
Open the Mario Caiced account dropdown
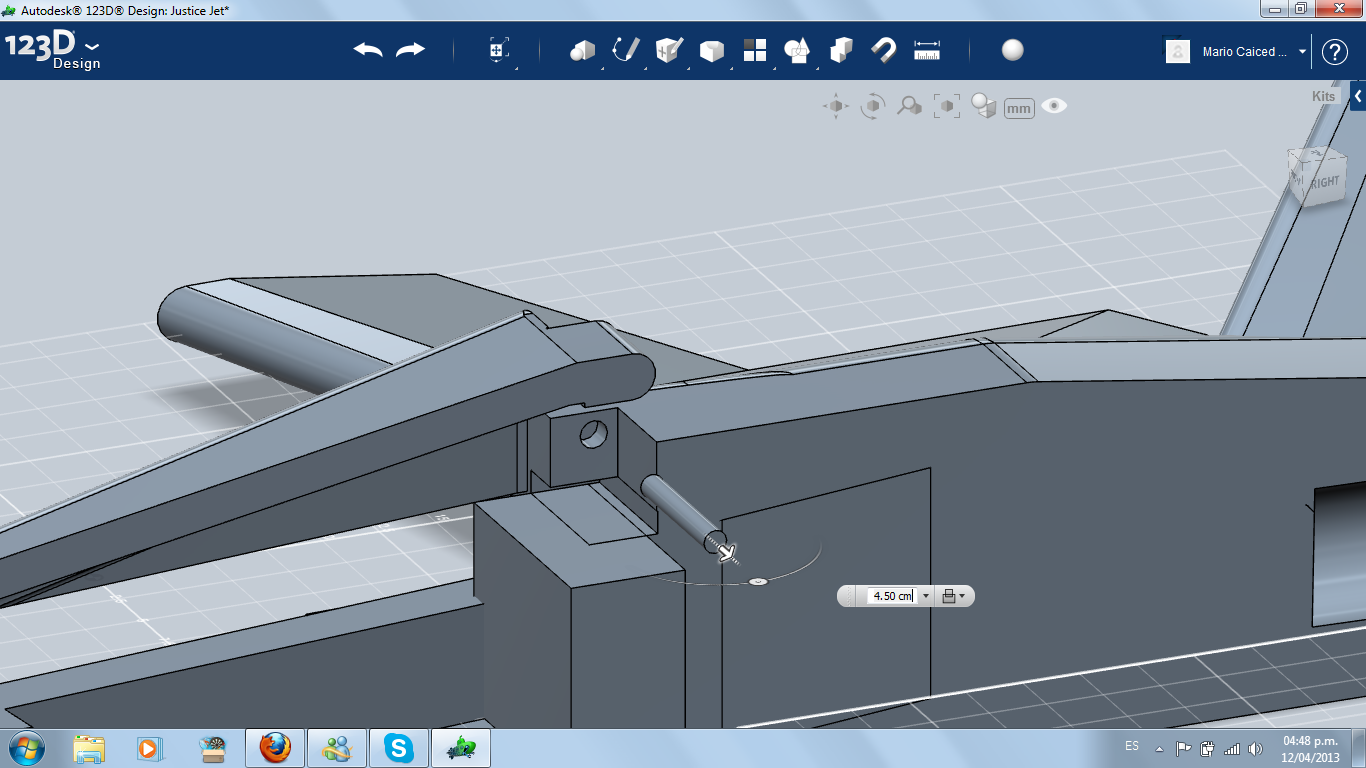[1302, 52]
